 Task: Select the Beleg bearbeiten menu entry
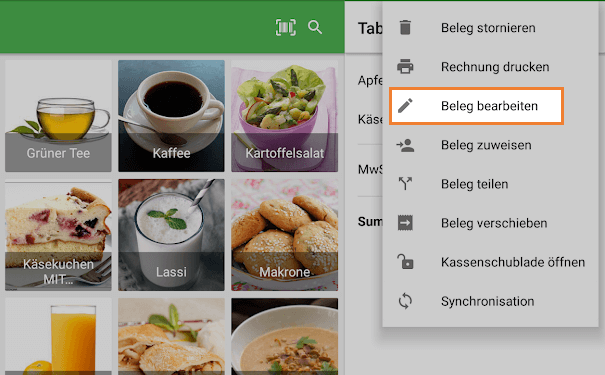click(477, 106)
